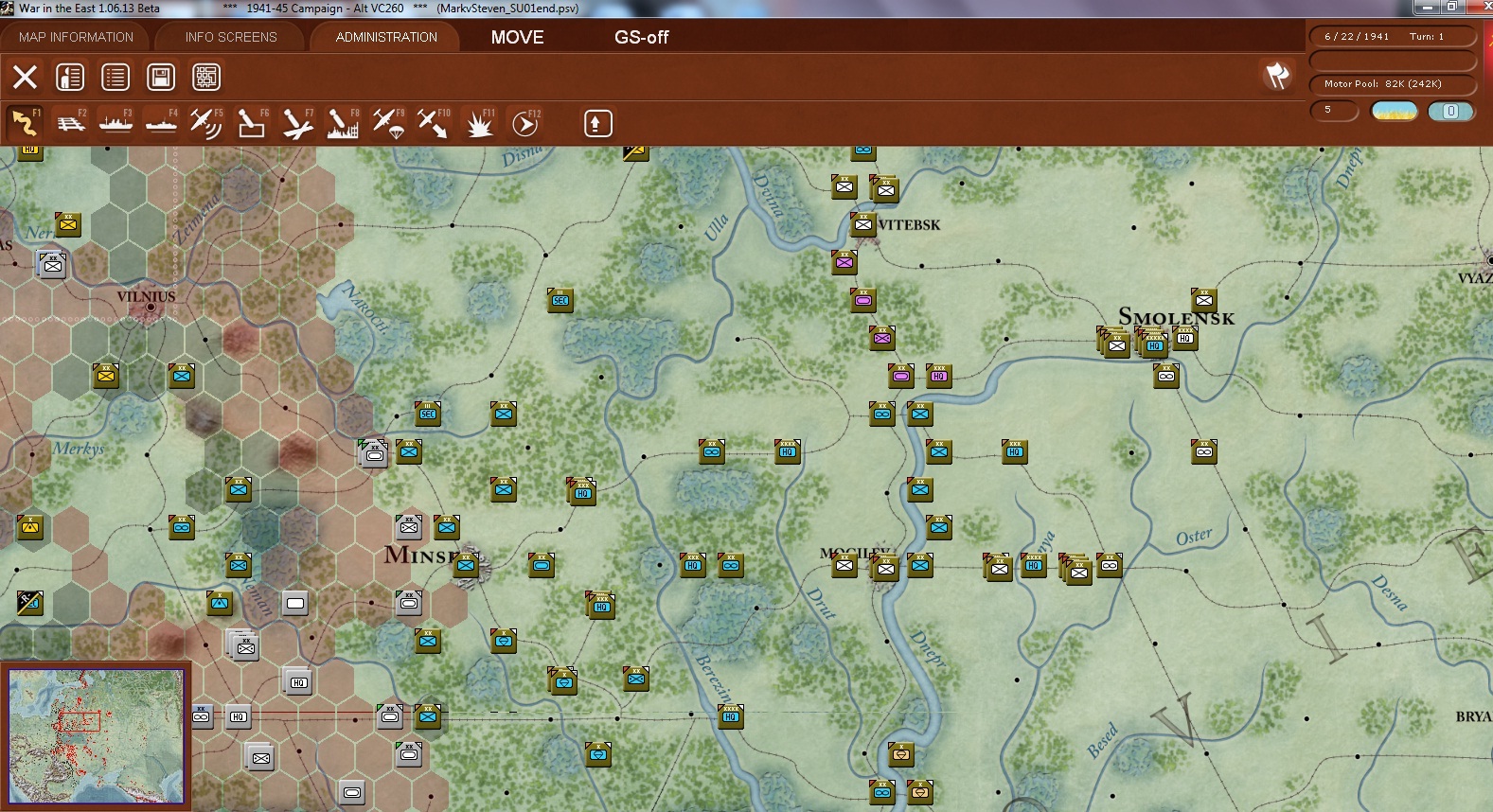Select the unit counter directly north of Smolensk
The width and height of the screenshot is (1493, 812).
[1203, 301]
